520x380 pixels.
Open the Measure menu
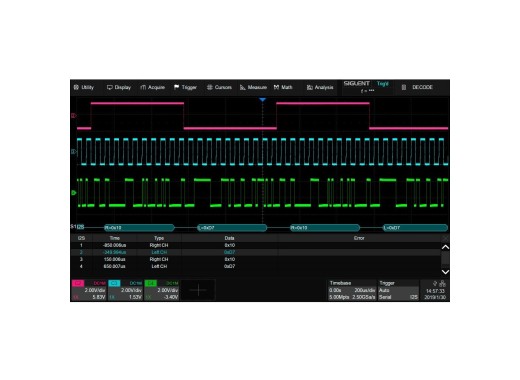(x=253, y=87)
